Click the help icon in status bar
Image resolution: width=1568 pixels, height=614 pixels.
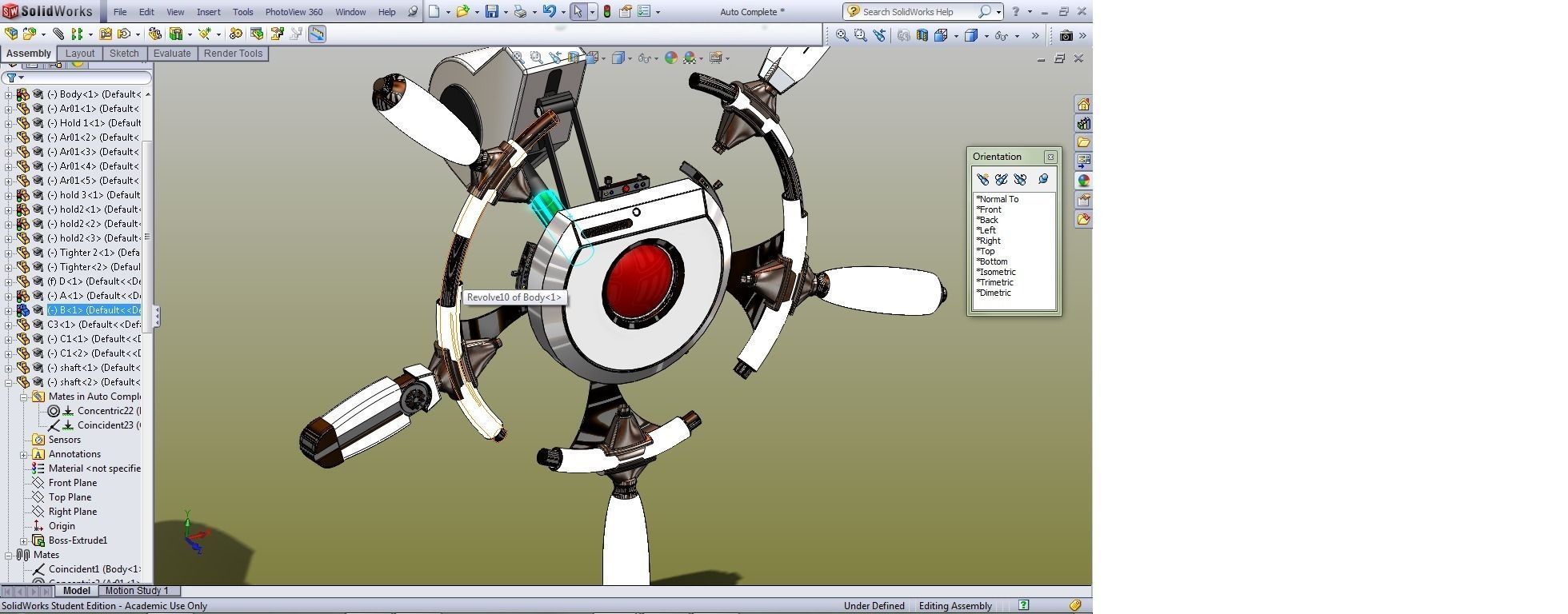[x=1023, y=605]
